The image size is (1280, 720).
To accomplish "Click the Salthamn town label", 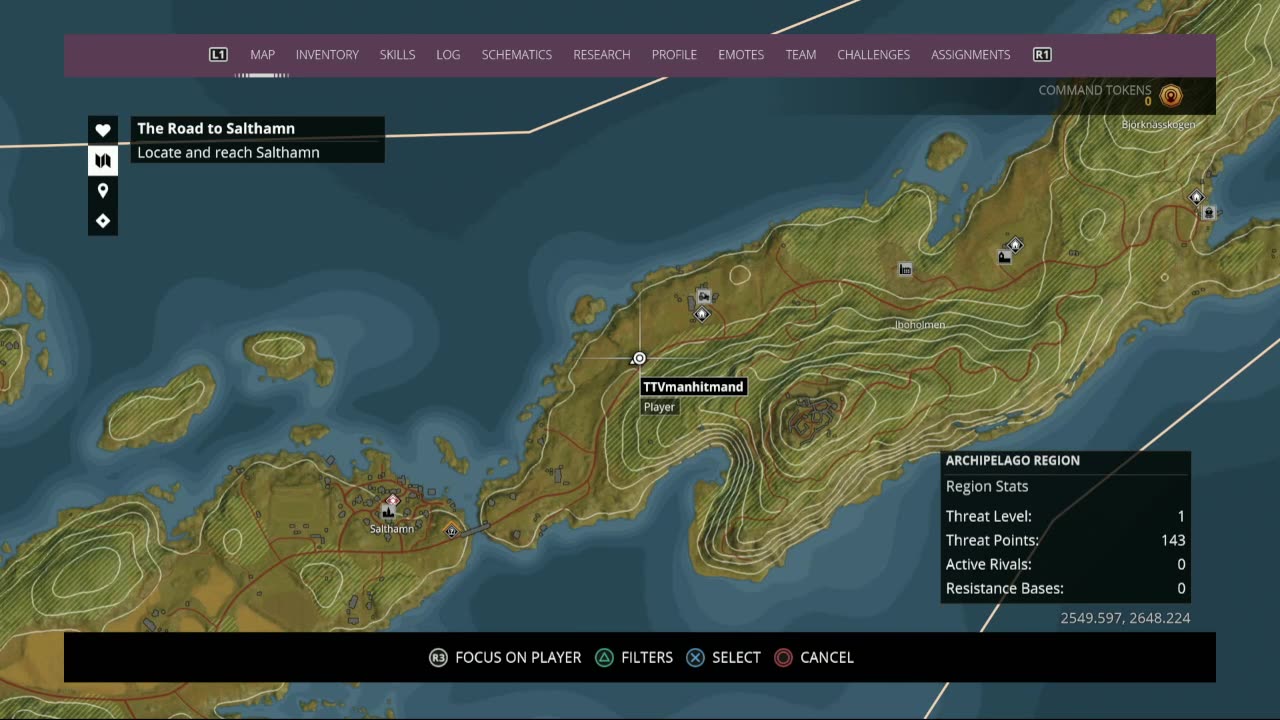I will point(392,529).
